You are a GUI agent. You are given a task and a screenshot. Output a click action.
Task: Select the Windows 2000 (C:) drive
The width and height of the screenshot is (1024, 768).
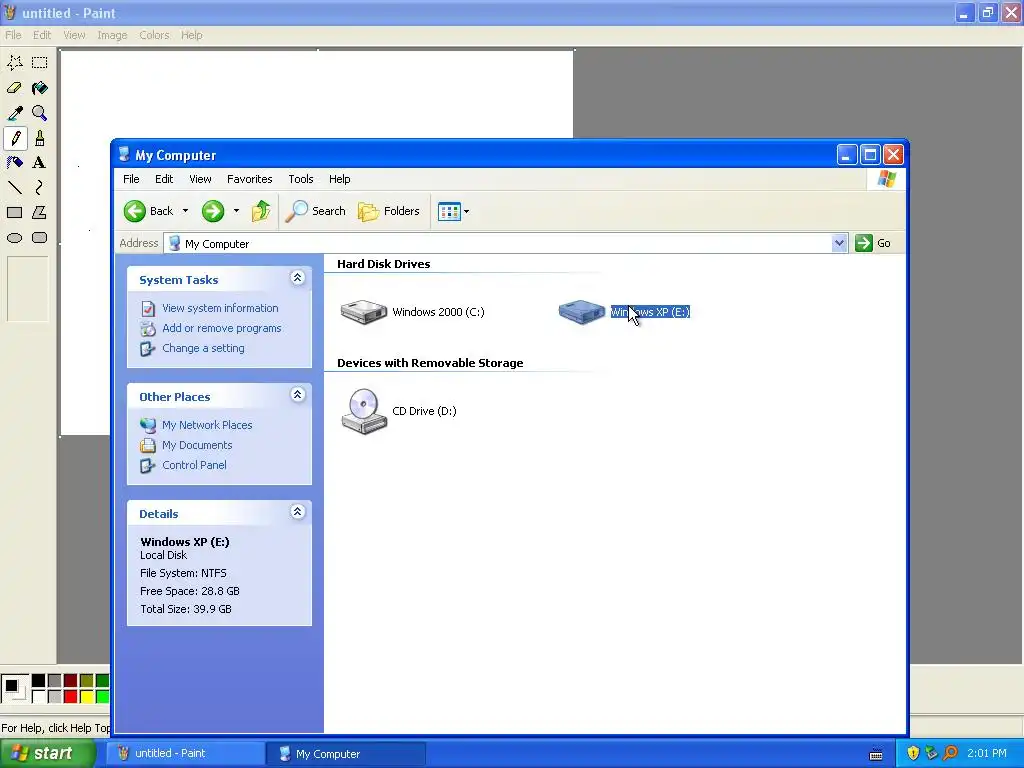412,312
